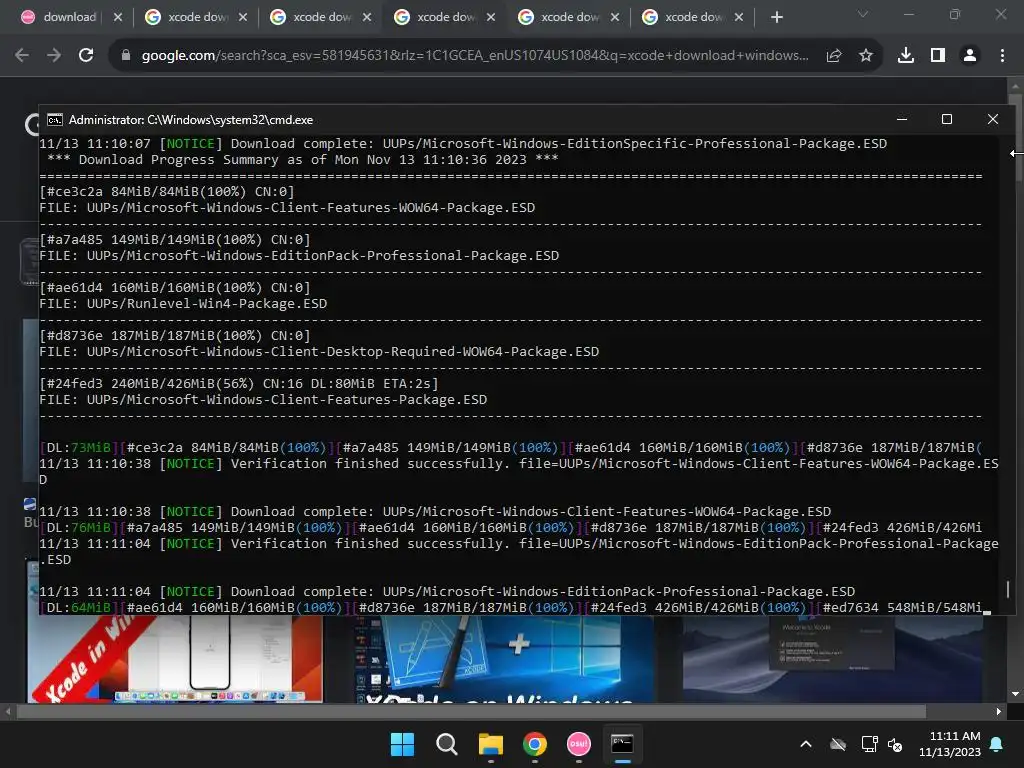
Task: Open Windows Search from the taskbar
Action: pyautogui.click(x=447, y=744)
